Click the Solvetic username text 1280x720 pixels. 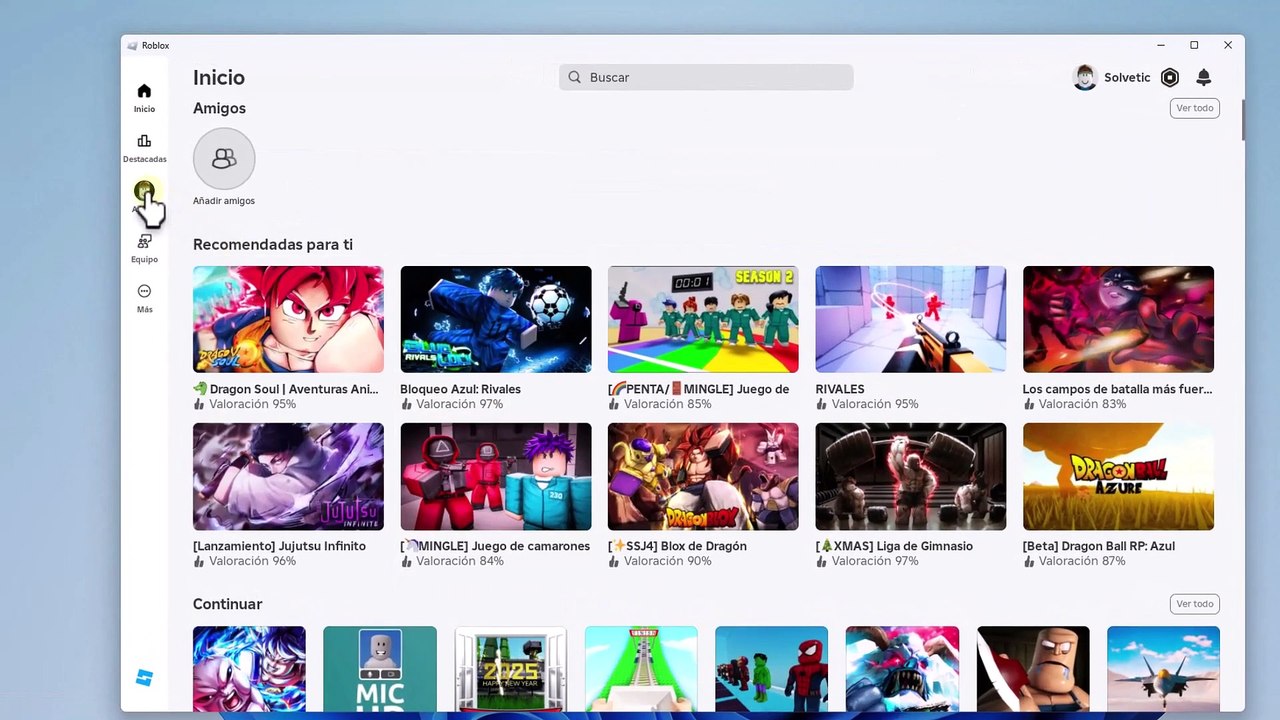[x=1127, y=78]
